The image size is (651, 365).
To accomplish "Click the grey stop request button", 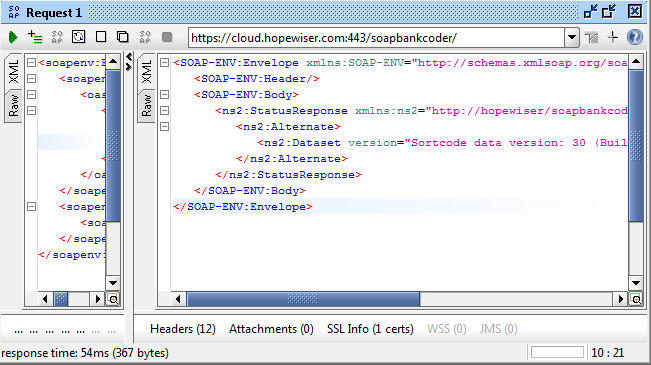I will pos(167,37).
